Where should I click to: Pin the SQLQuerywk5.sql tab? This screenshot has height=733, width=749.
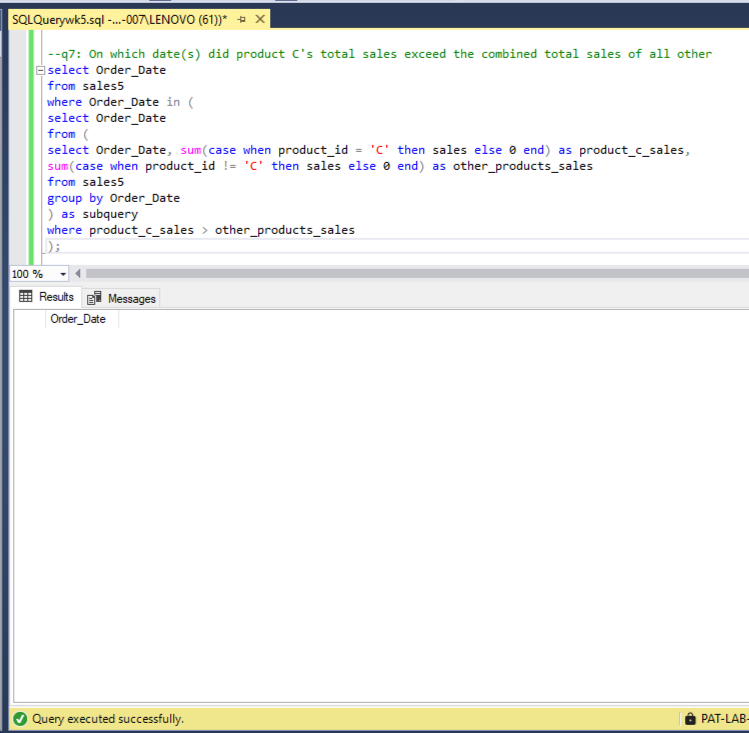coord(242,20)
